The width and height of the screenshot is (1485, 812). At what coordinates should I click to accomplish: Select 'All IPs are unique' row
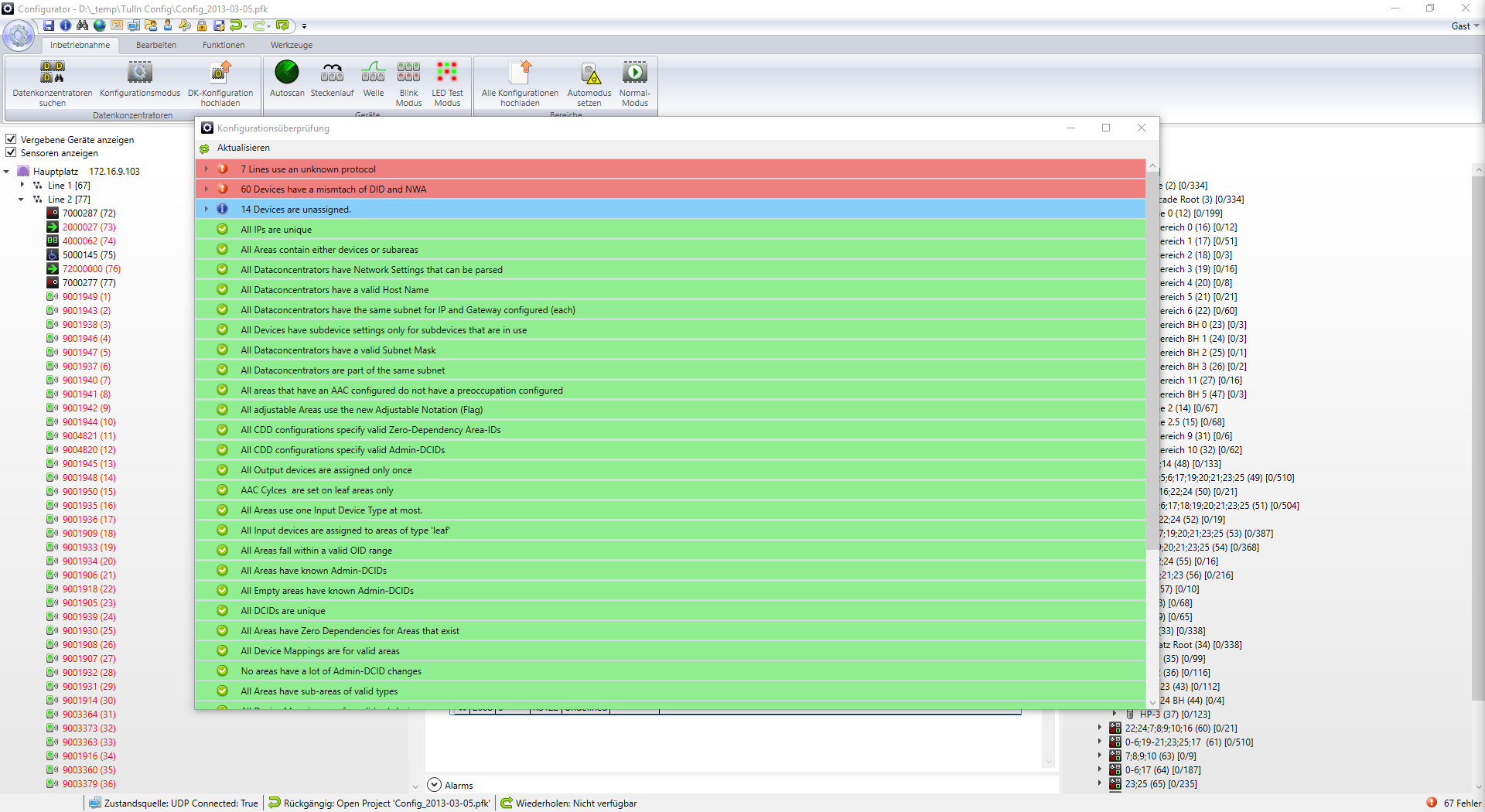[671, 229]
